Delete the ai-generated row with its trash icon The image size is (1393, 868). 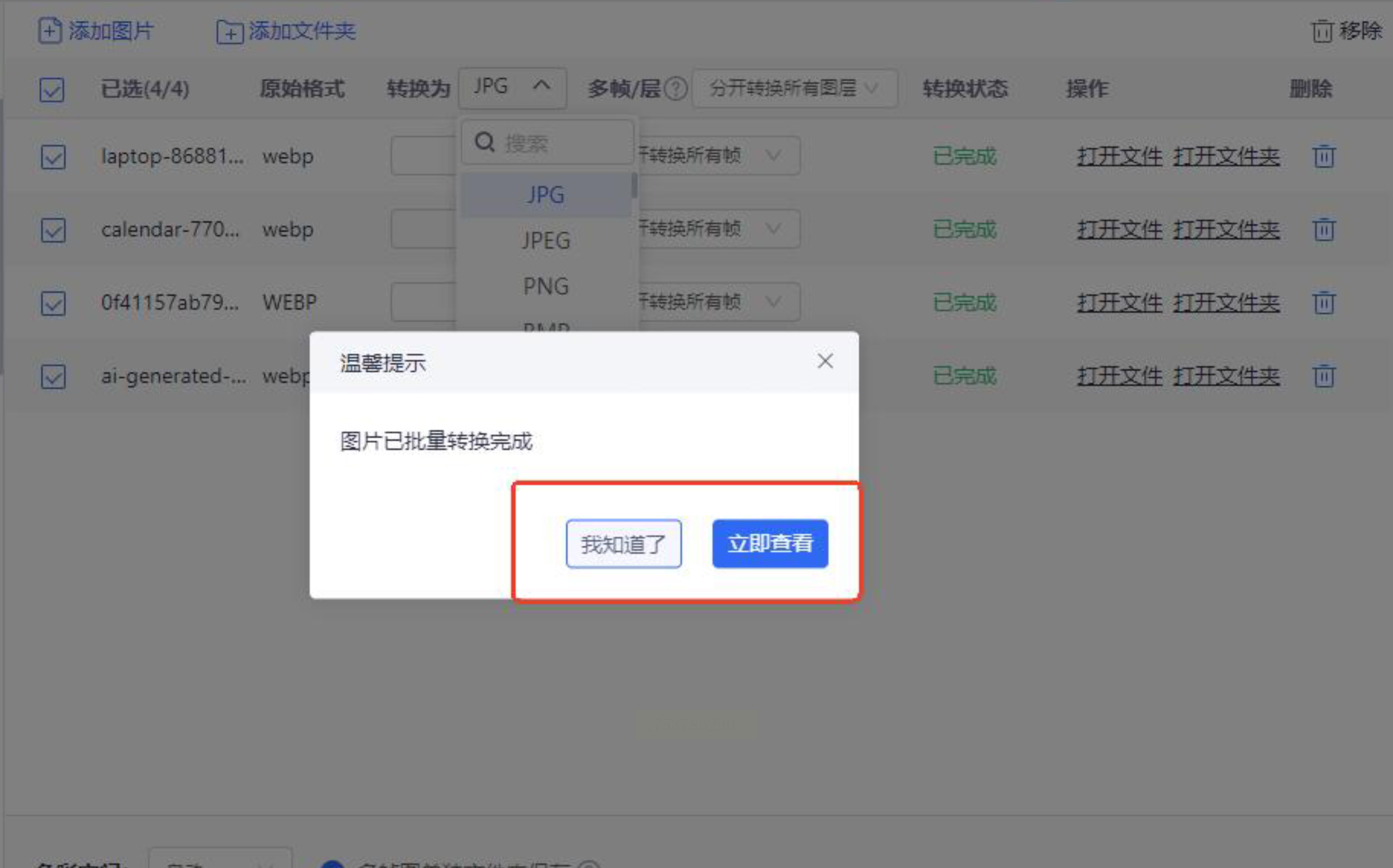1324,376
